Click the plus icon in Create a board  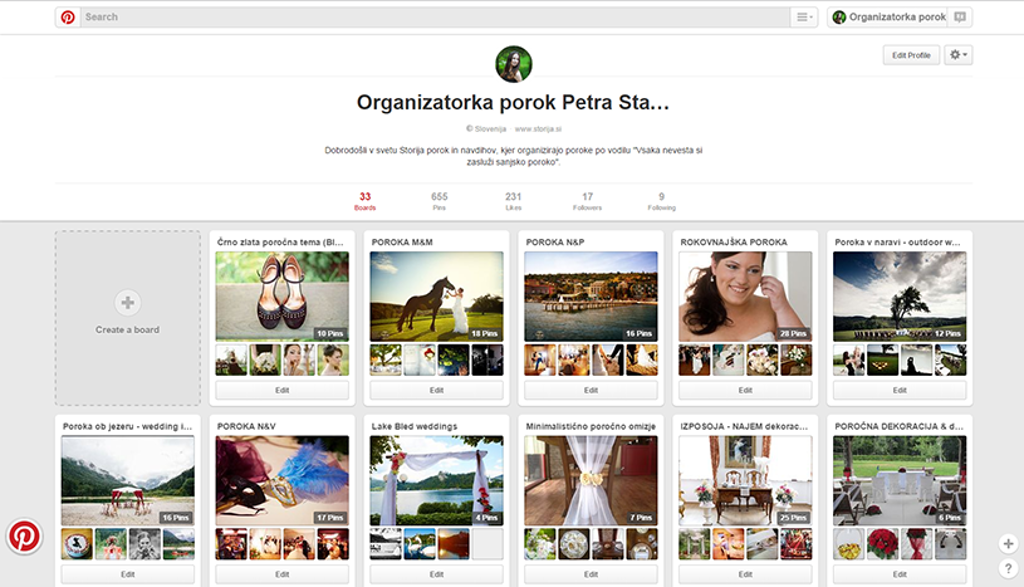(x=127, y=303)
